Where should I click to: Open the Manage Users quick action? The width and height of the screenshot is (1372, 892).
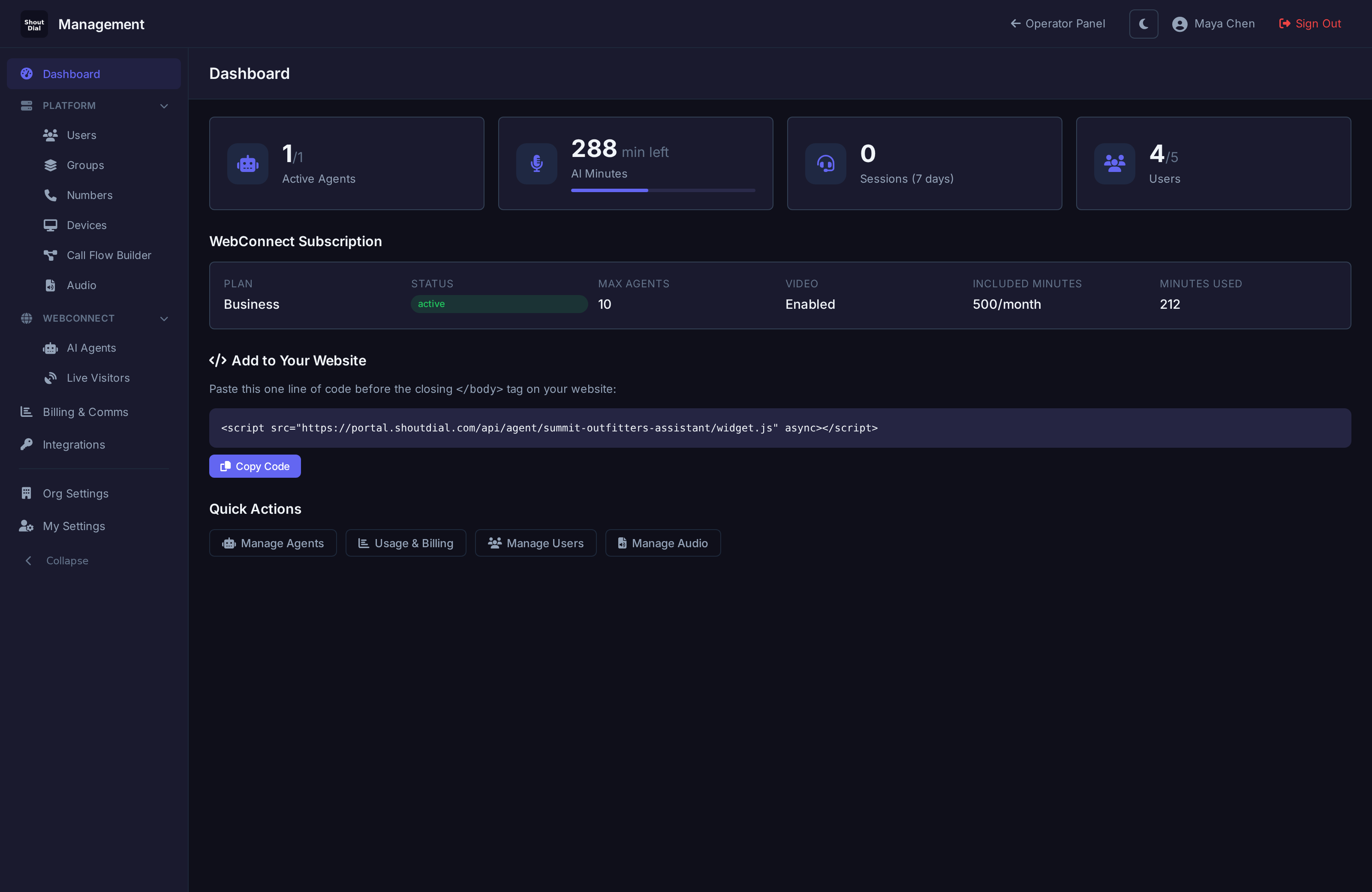pyautogui.click(x=536, y=543)
